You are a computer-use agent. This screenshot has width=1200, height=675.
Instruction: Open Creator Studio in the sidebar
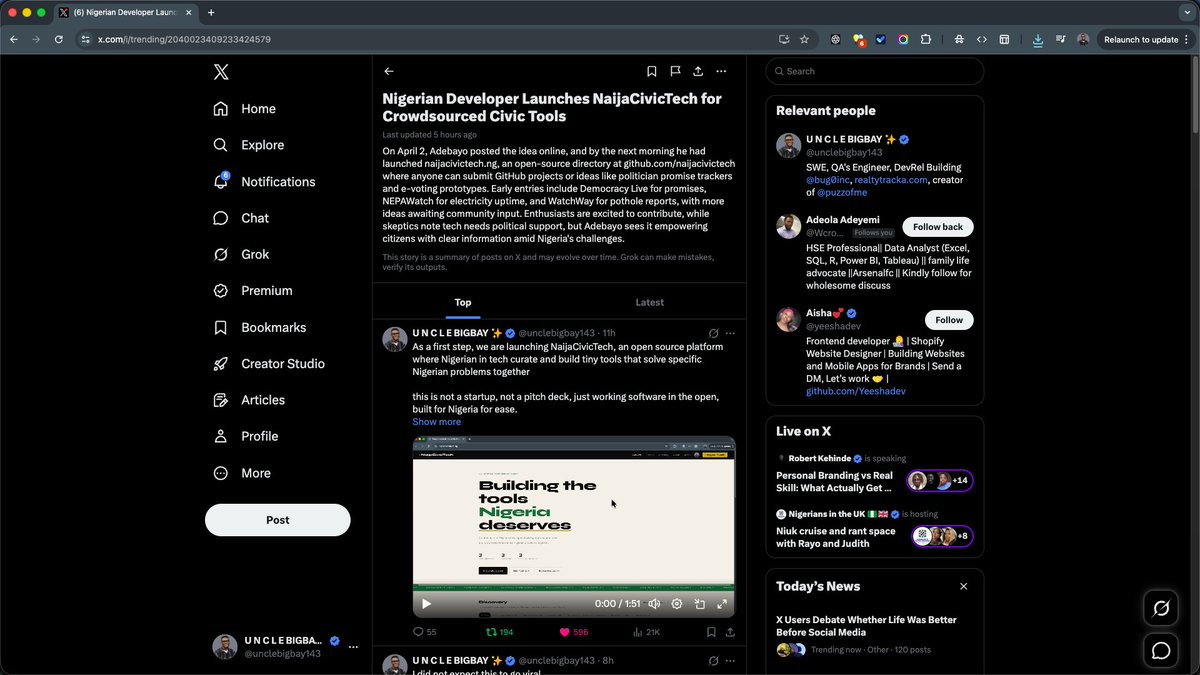pyautogui.click(x=269, y=364)
